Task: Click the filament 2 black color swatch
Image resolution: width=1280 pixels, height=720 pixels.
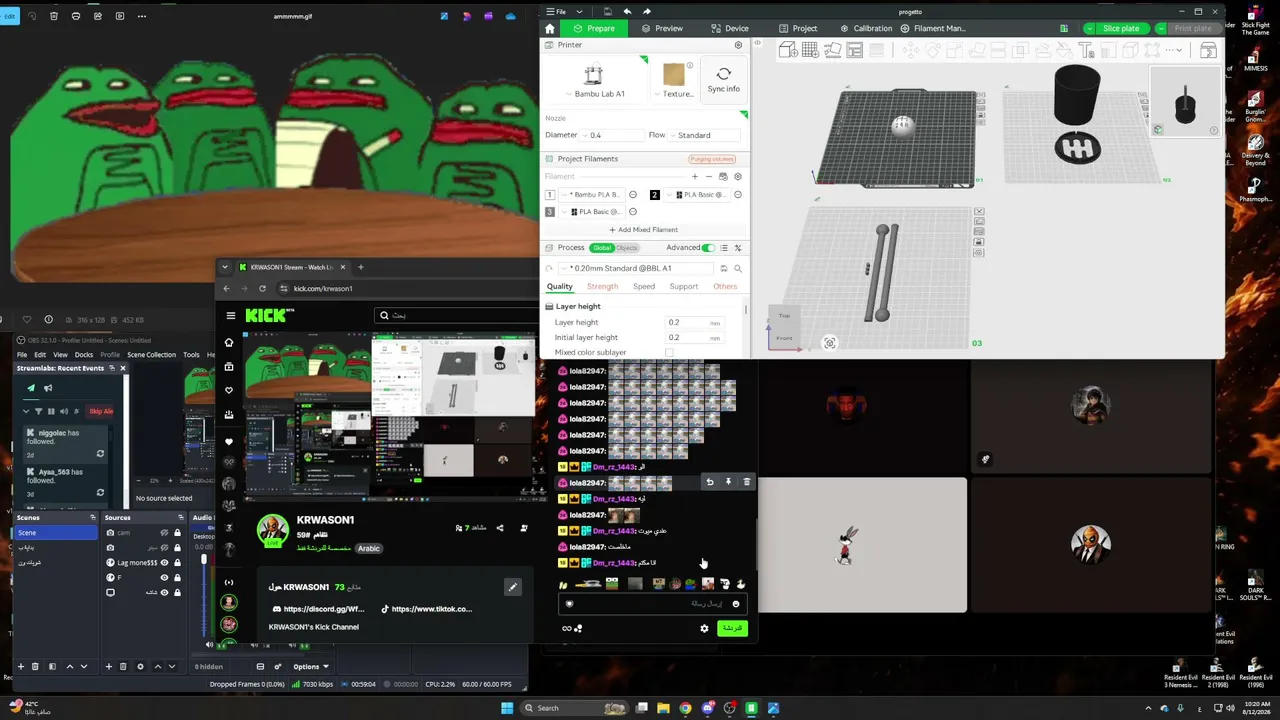Action: (x=655, y=194)
